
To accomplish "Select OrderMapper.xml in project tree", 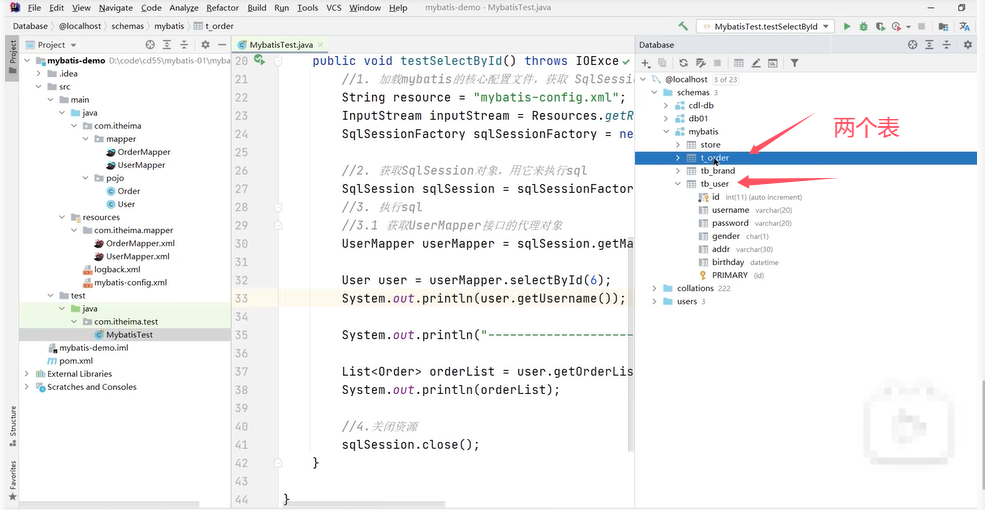I will click(x=140, y=244).
